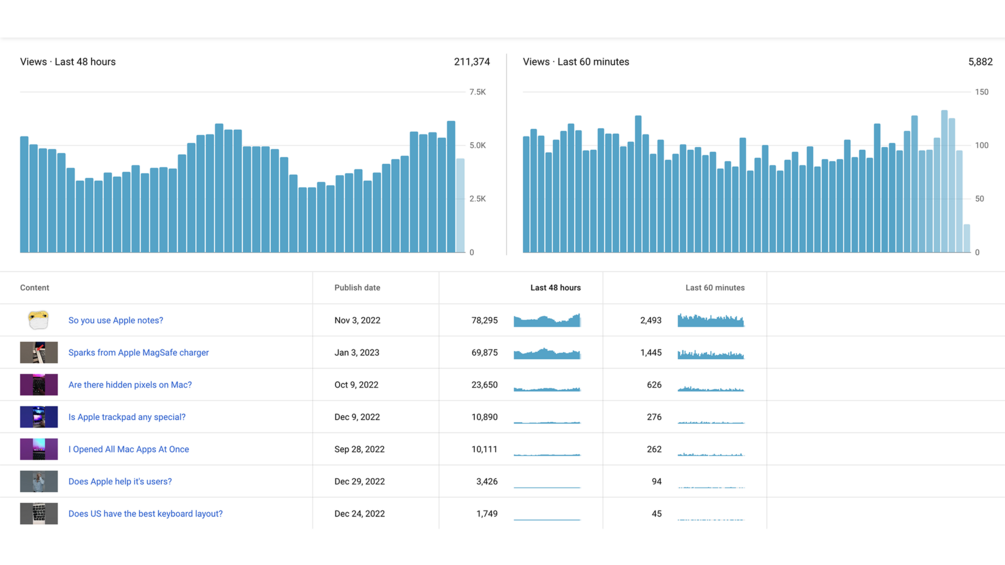Screen dimensions: 1005x565
Task: Click the 211,374 total views figure
Action: click(x=472, y=62)
